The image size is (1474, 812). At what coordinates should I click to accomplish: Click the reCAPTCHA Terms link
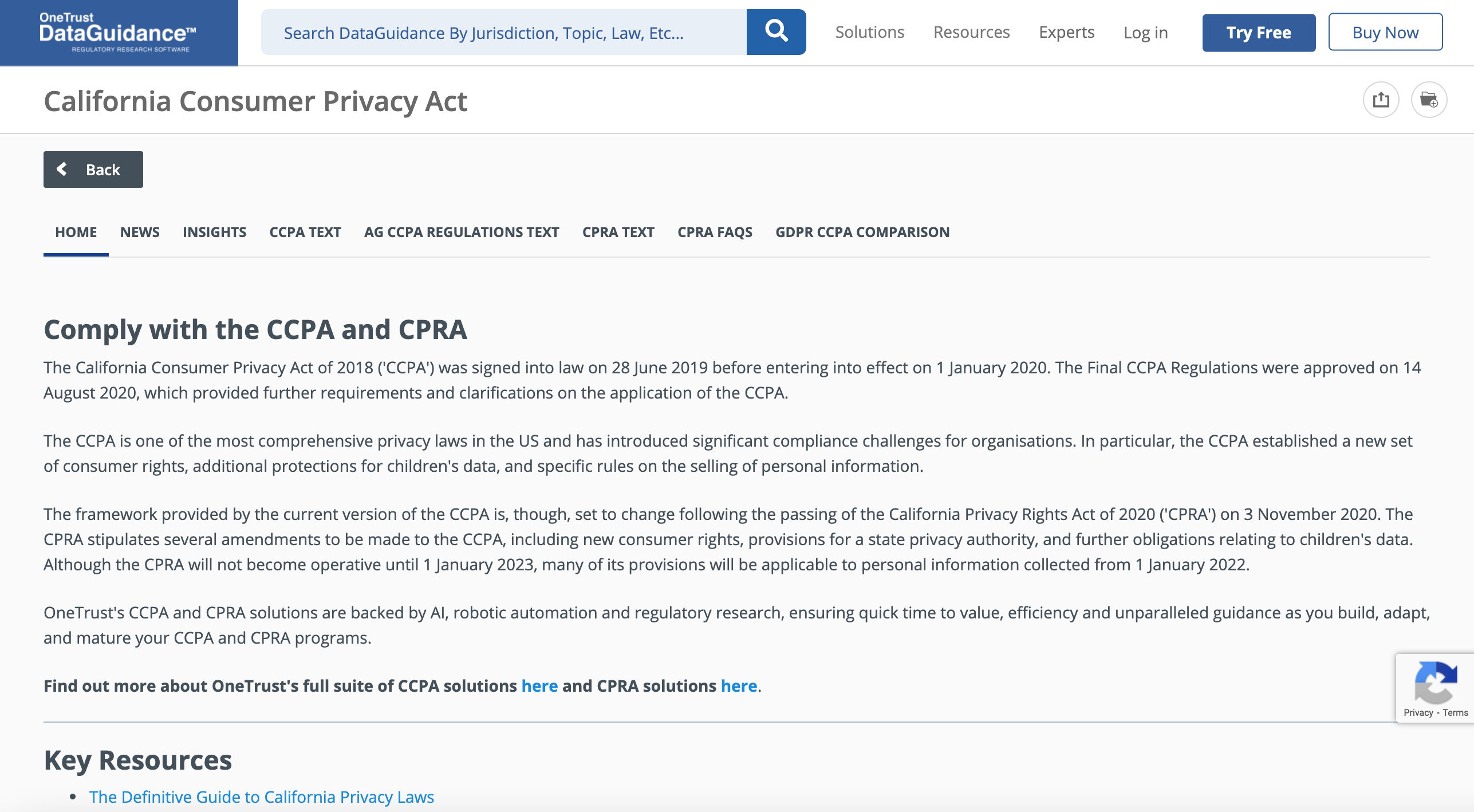(x=1455, y=712)
